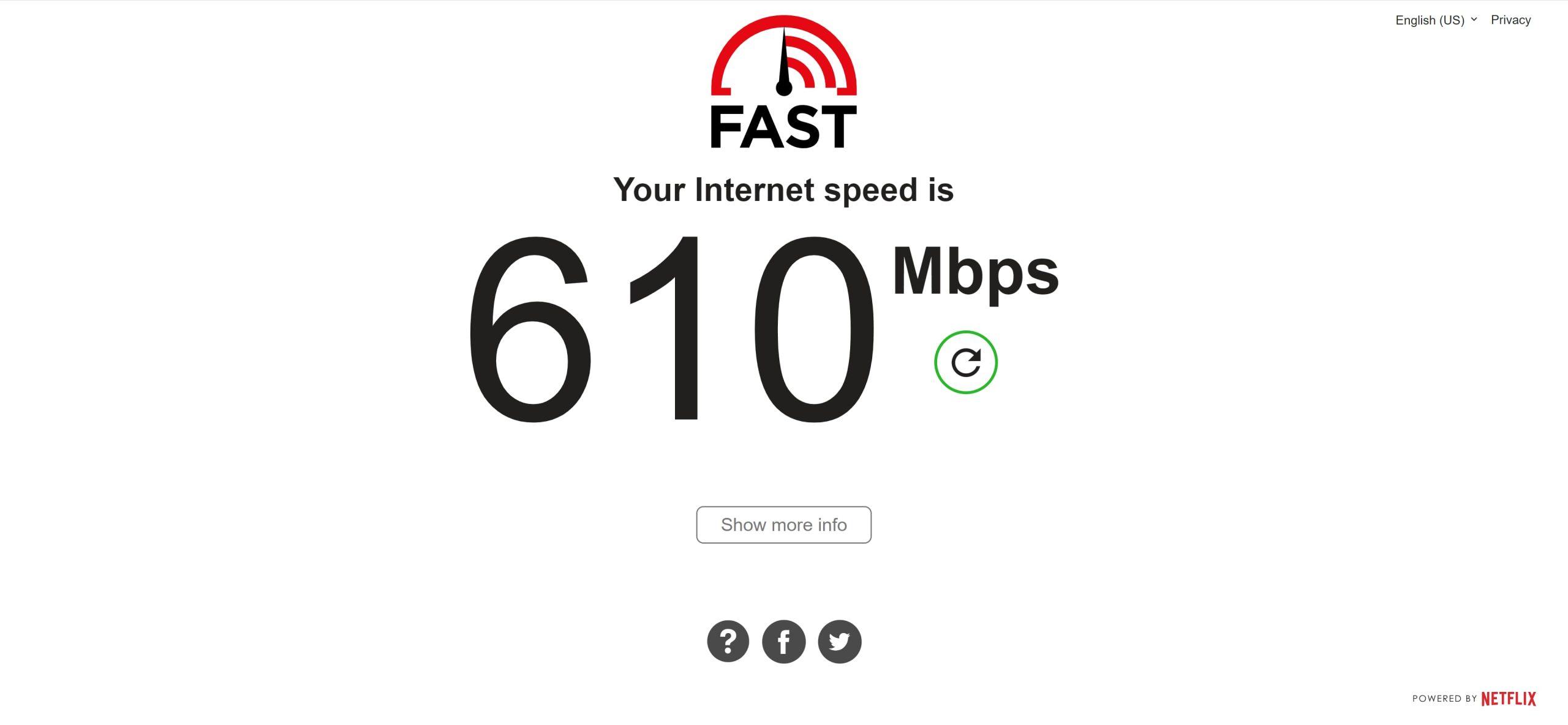
Task: Share results via the Twitter bird icon
Action: pos(840,642)
